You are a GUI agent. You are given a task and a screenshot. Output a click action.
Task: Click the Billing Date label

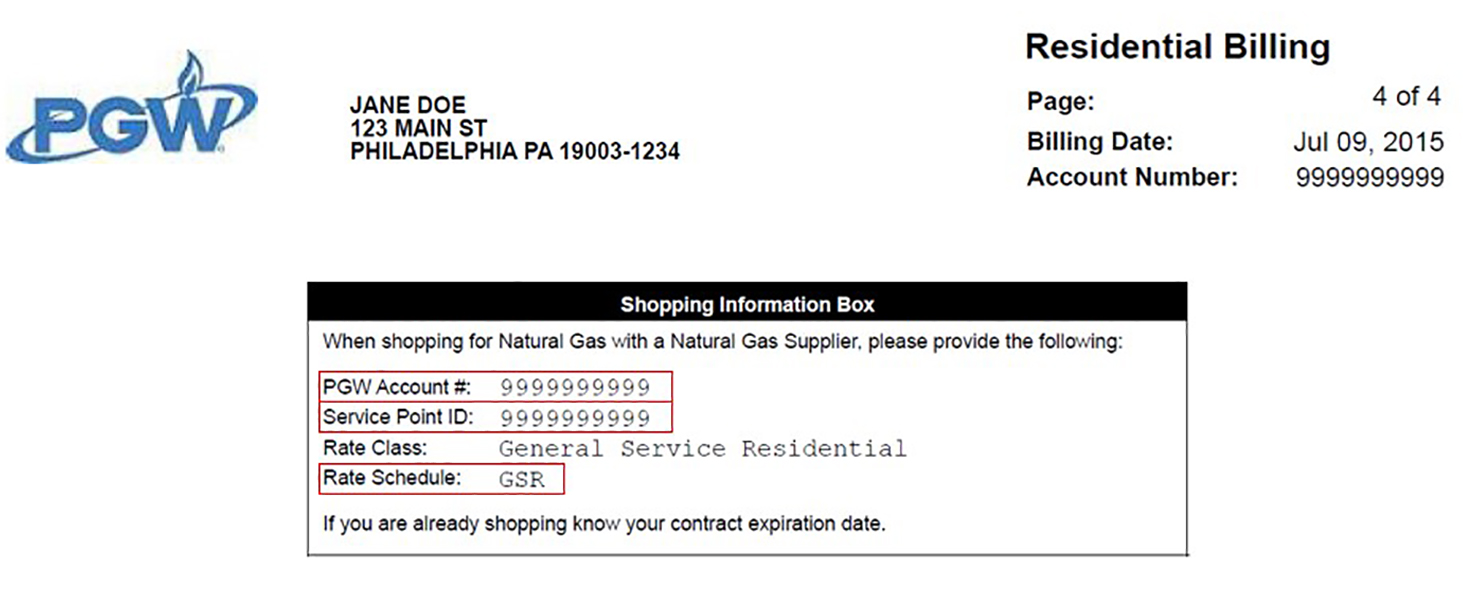[x=1100, y=141]
